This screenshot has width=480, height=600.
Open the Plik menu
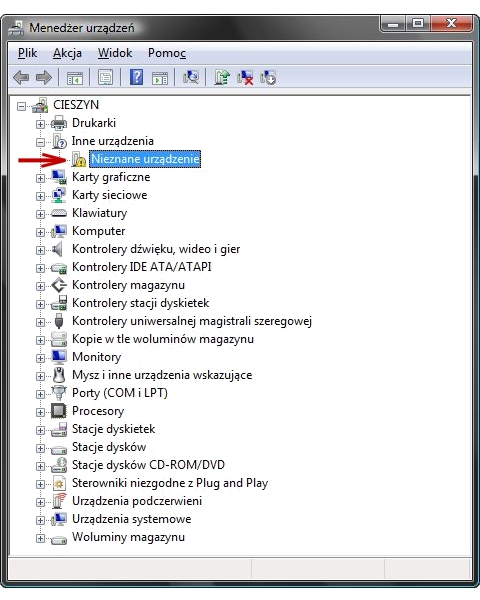point(28,53)
